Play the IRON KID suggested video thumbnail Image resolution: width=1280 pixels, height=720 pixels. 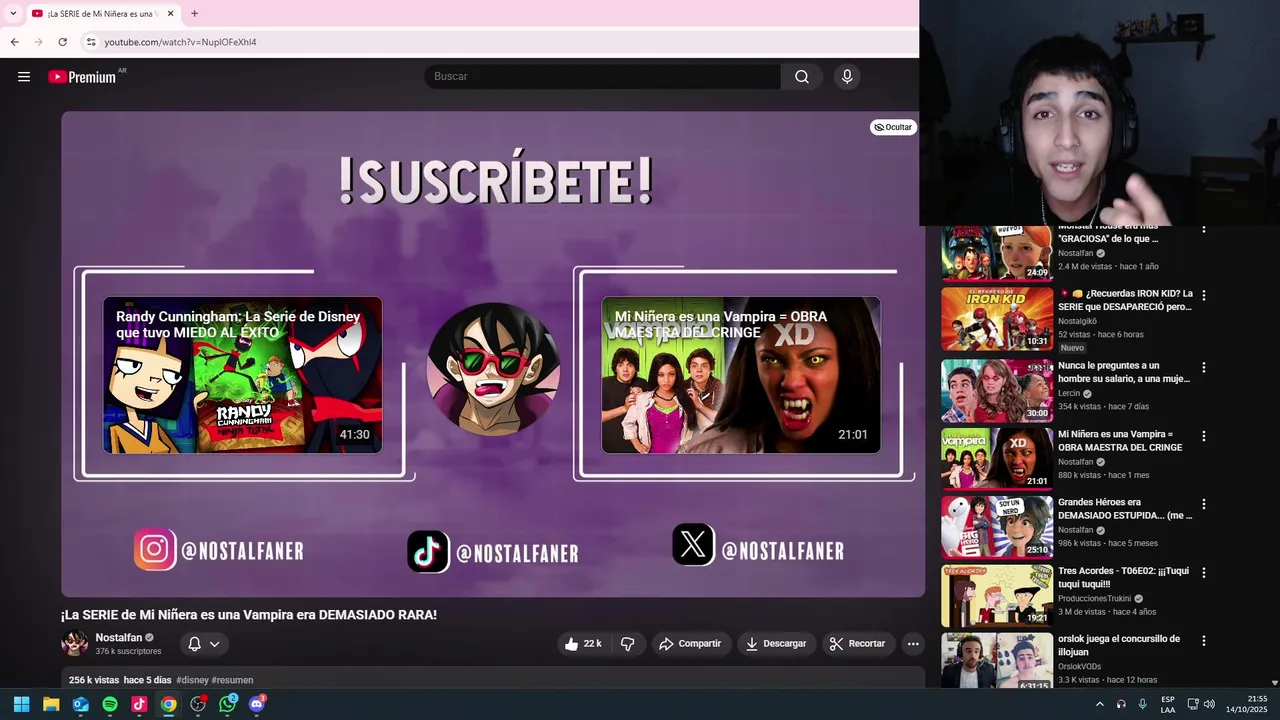pos(997,319)
